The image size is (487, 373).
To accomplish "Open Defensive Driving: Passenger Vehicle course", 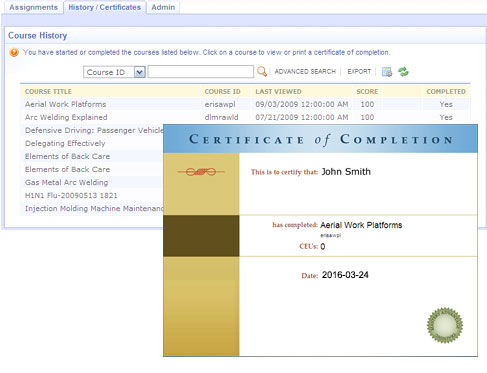I will point(94,130).
